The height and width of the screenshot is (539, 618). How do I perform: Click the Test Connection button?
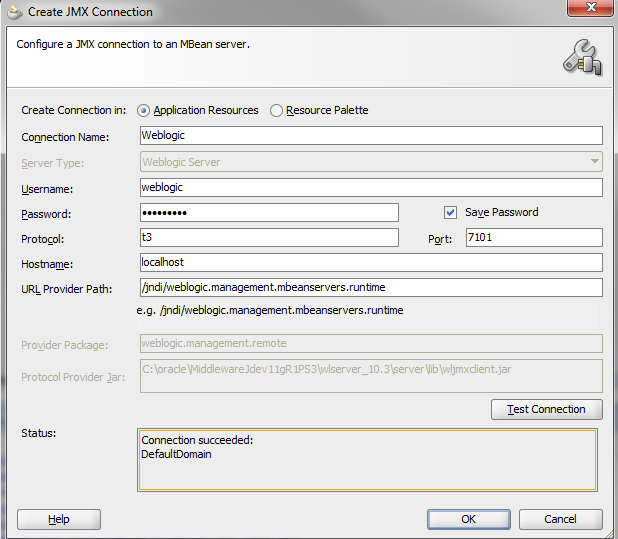point(547,410)
